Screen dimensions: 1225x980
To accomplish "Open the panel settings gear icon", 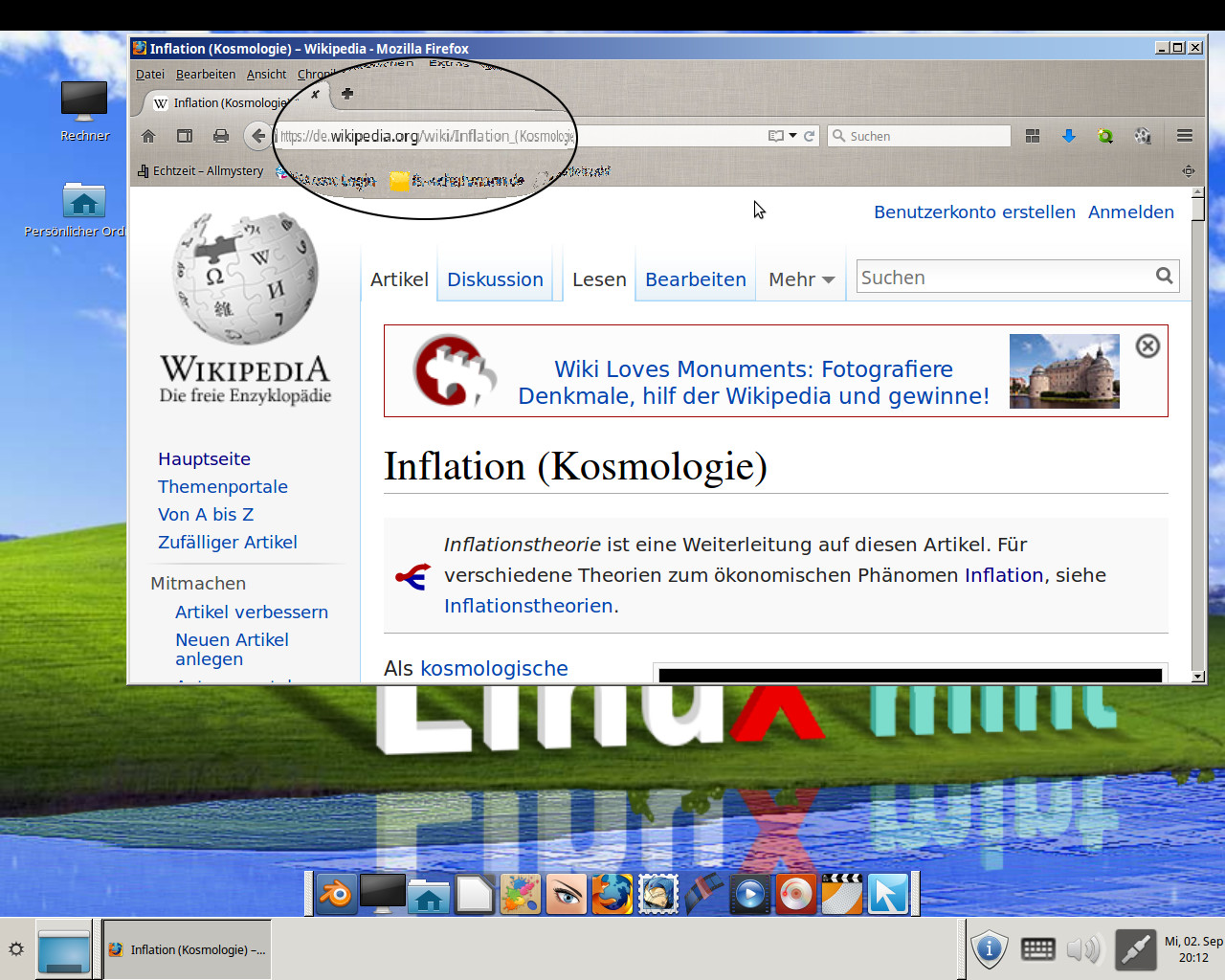I will coord(16,949).
